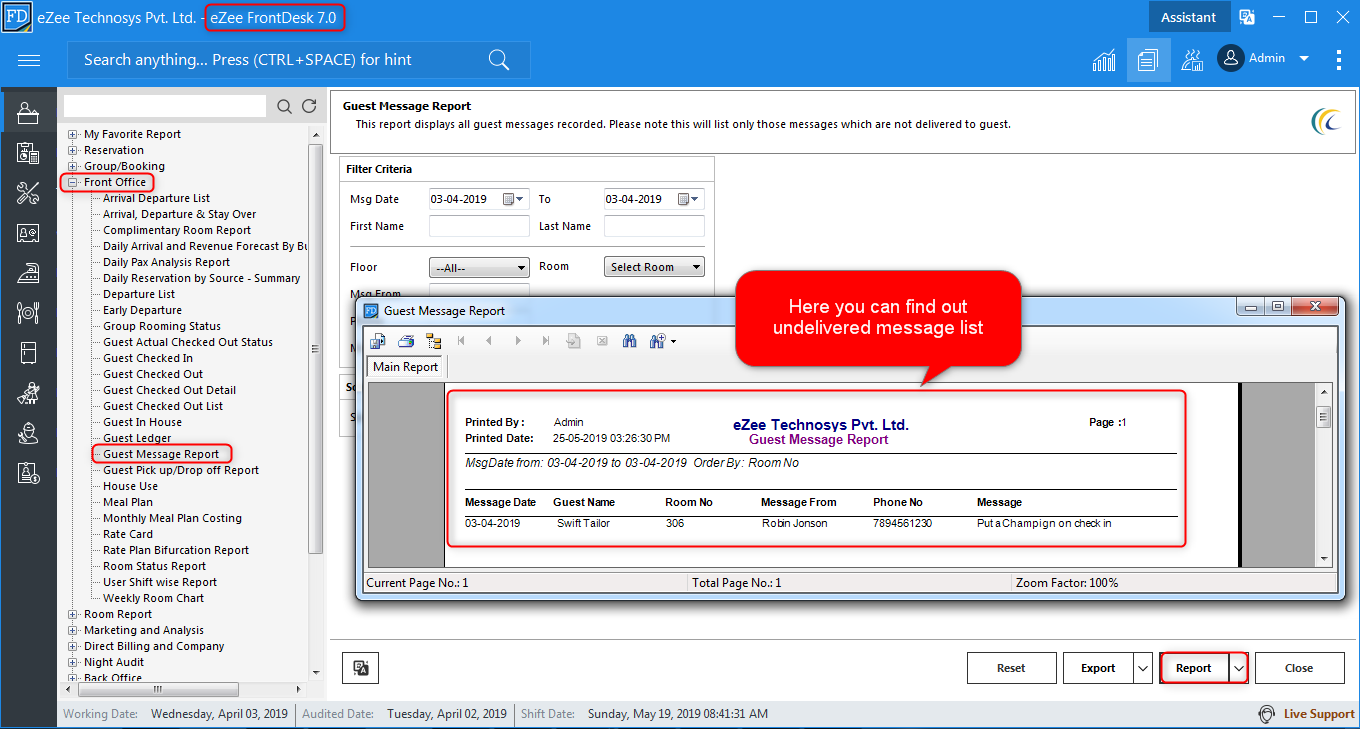Screen dimensions: 1360x729
Task: Expand the My Favorite Report node
Action: click(73, 134)
